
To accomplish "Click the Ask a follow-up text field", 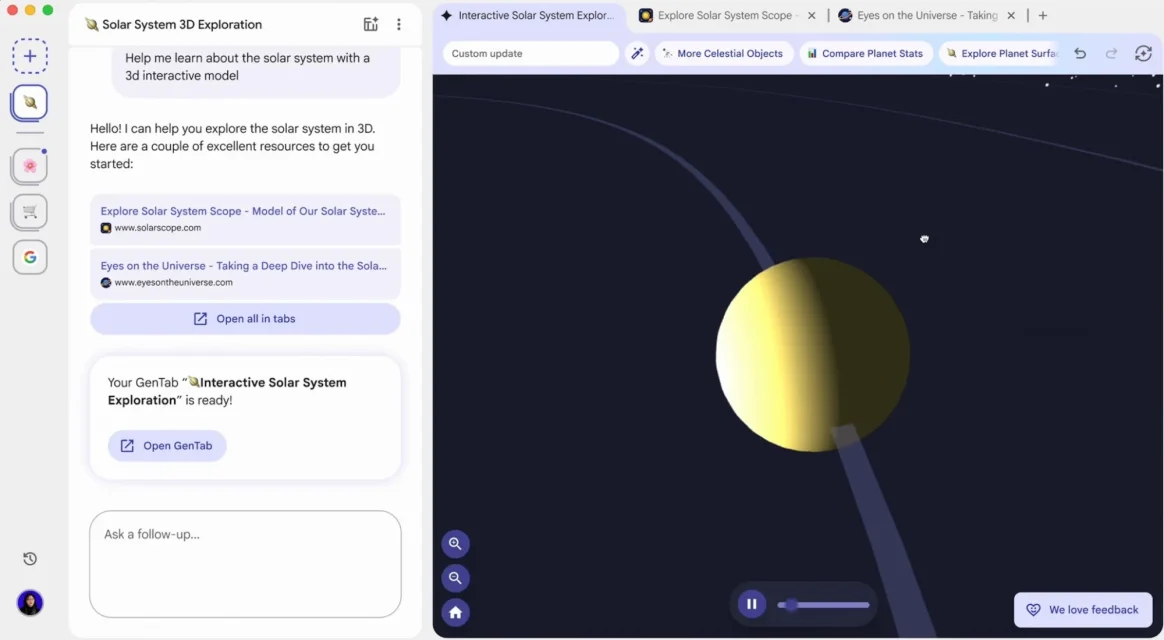I will coord(245,563).
